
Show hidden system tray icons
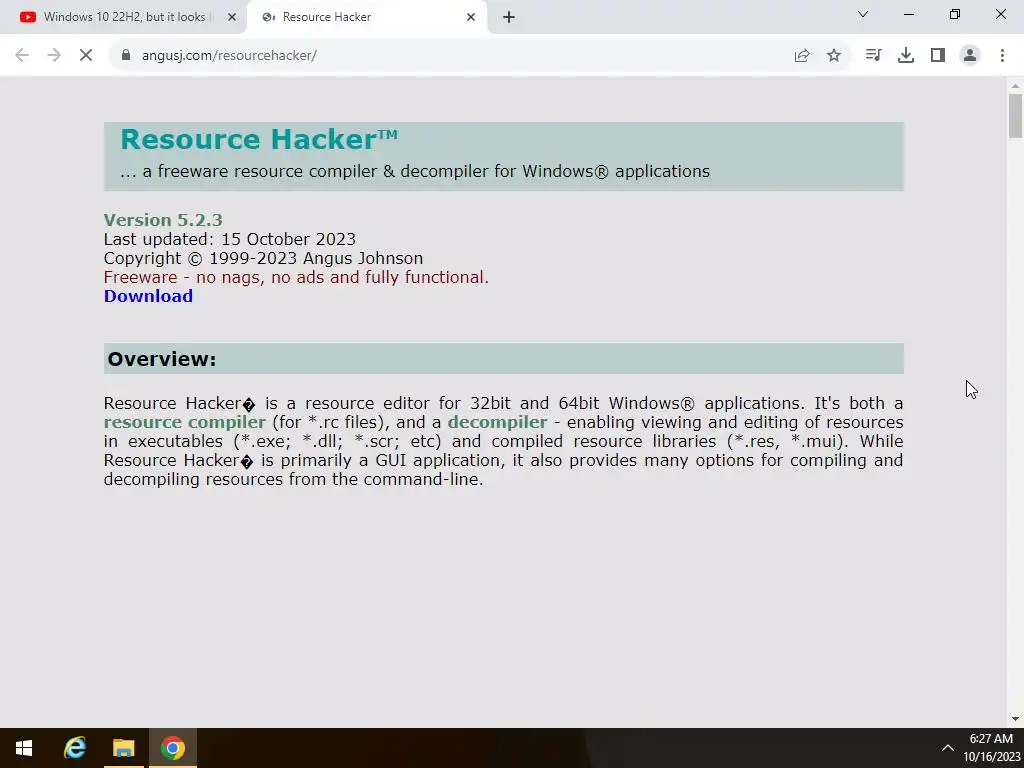(x=948, y=748)
